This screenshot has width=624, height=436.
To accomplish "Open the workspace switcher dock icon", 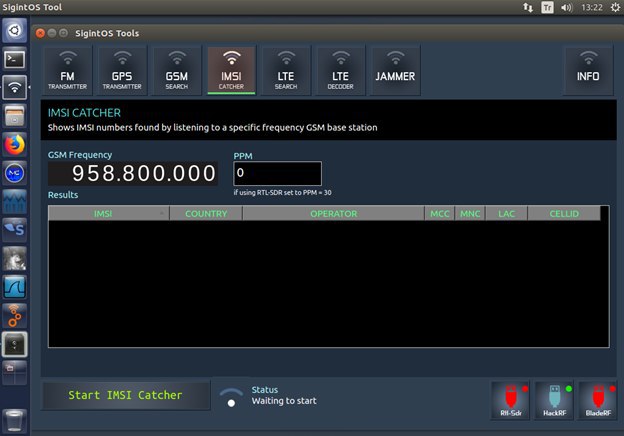I will (15, 372).
